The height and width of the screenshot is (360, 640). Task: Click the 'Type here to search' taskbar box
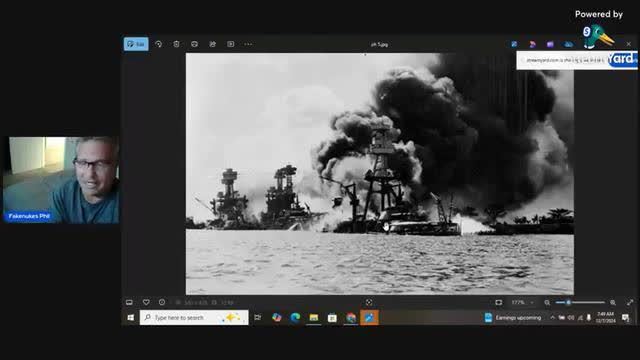pyautogui.click(x=194, y=318)
